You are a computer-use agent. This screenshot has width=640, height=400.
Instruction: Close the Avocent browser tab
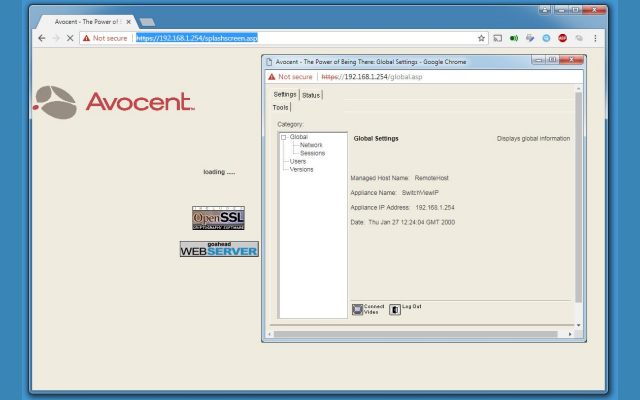pyautogui.click(x=129, y=22)
